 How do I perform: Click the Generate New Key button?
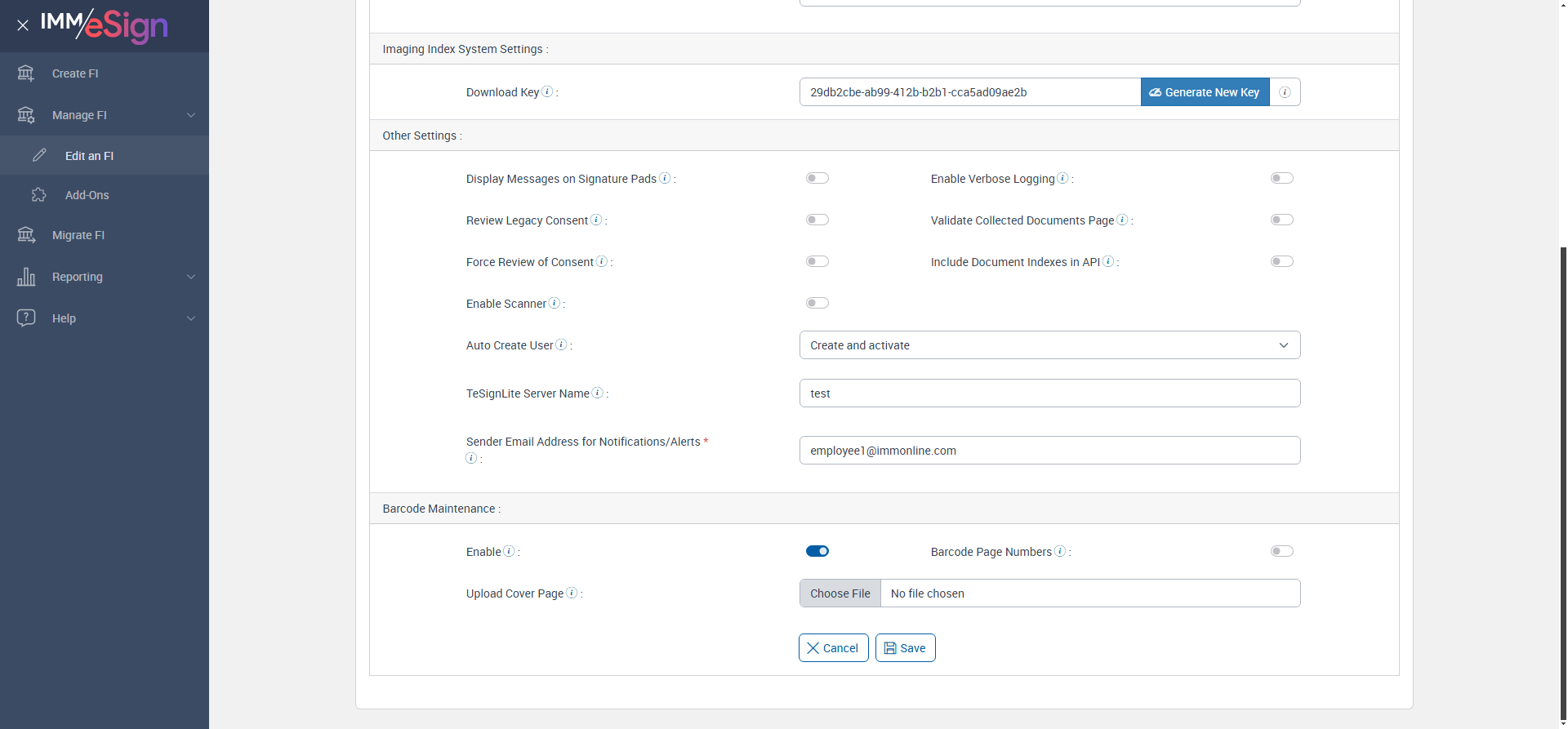1205,92
